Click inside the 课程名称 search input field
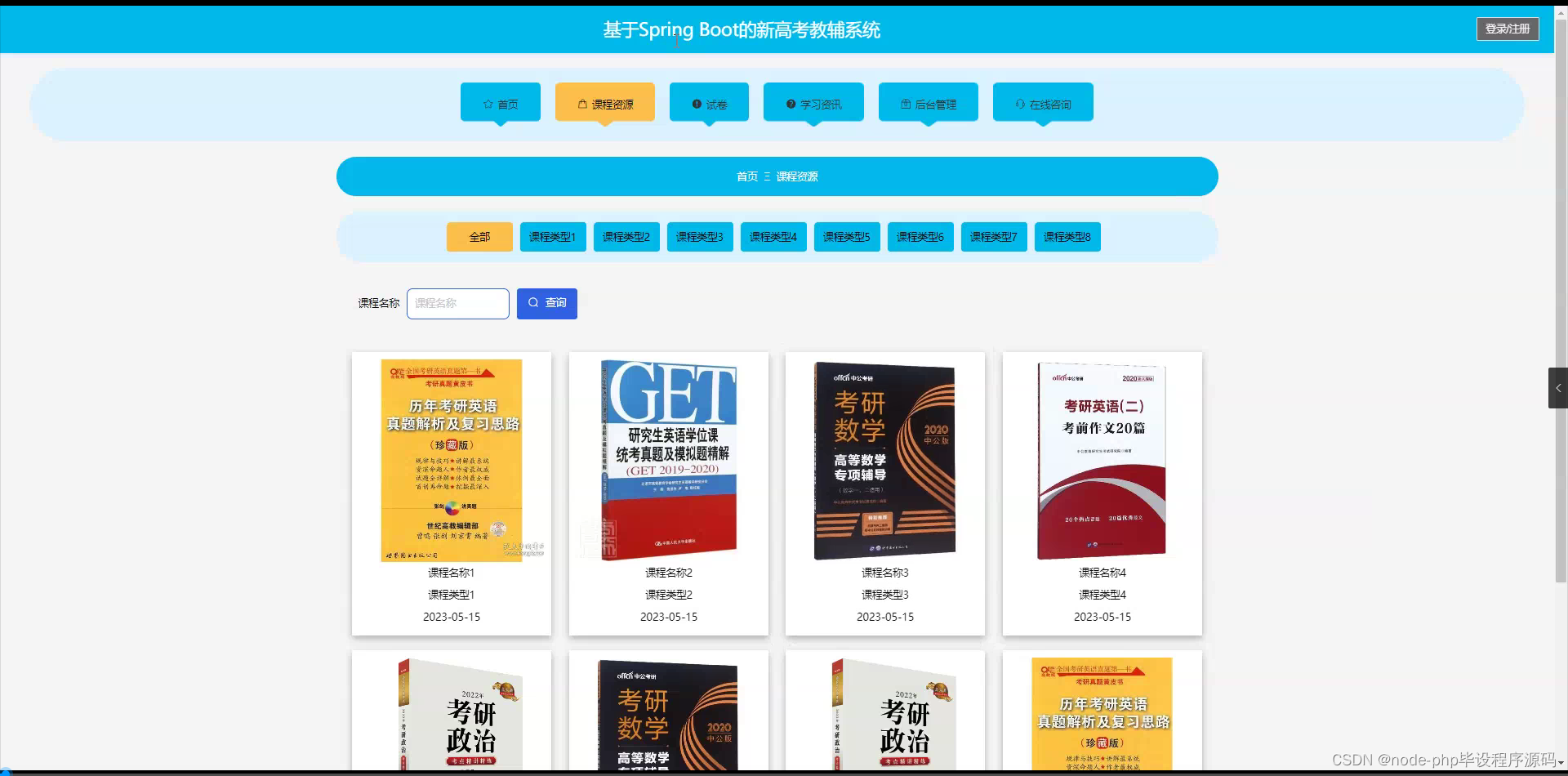This screenshot has height=776, width=1568. pyautogui.click(x=457, y=303)
